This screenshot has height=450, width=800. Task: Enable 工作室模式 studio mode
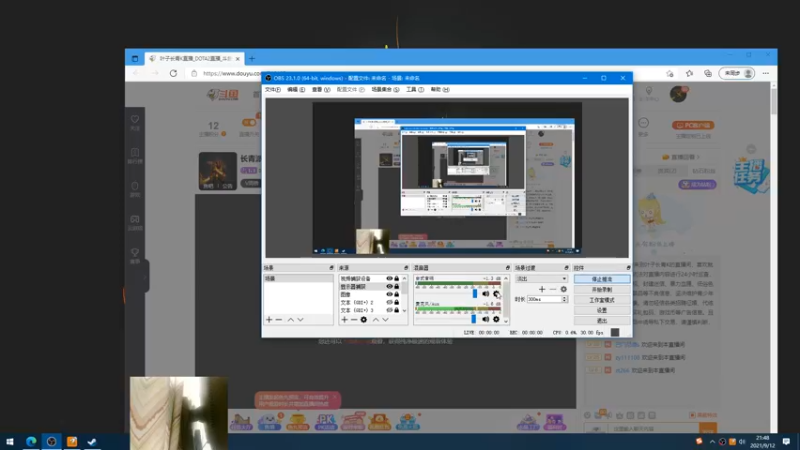(602, 300)
